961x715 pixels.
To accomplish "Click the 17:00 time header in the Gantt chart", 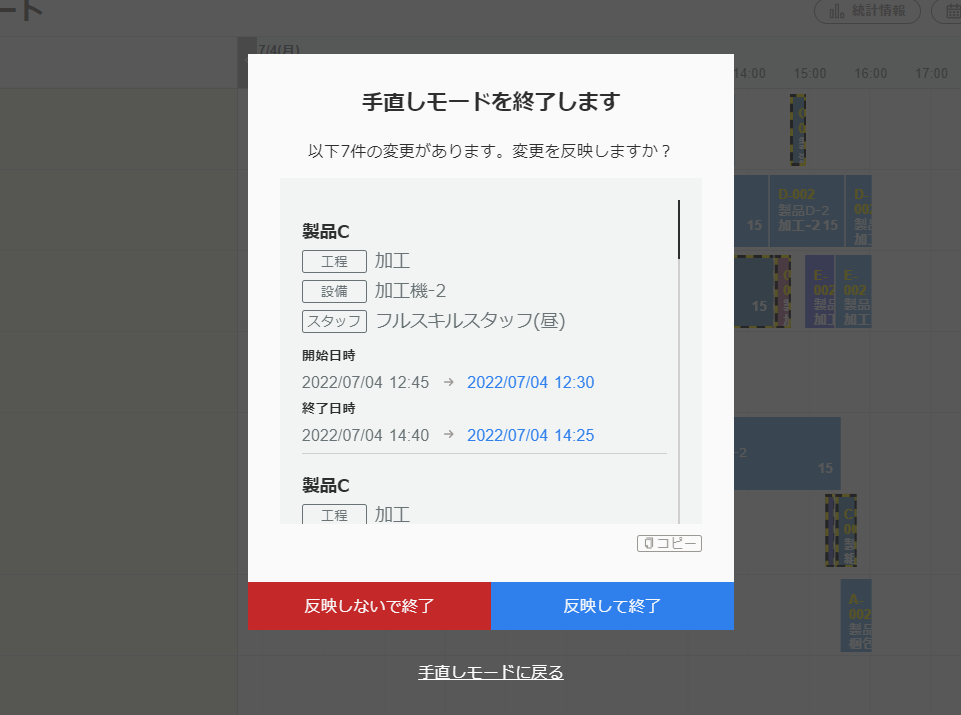I will 932,74.
